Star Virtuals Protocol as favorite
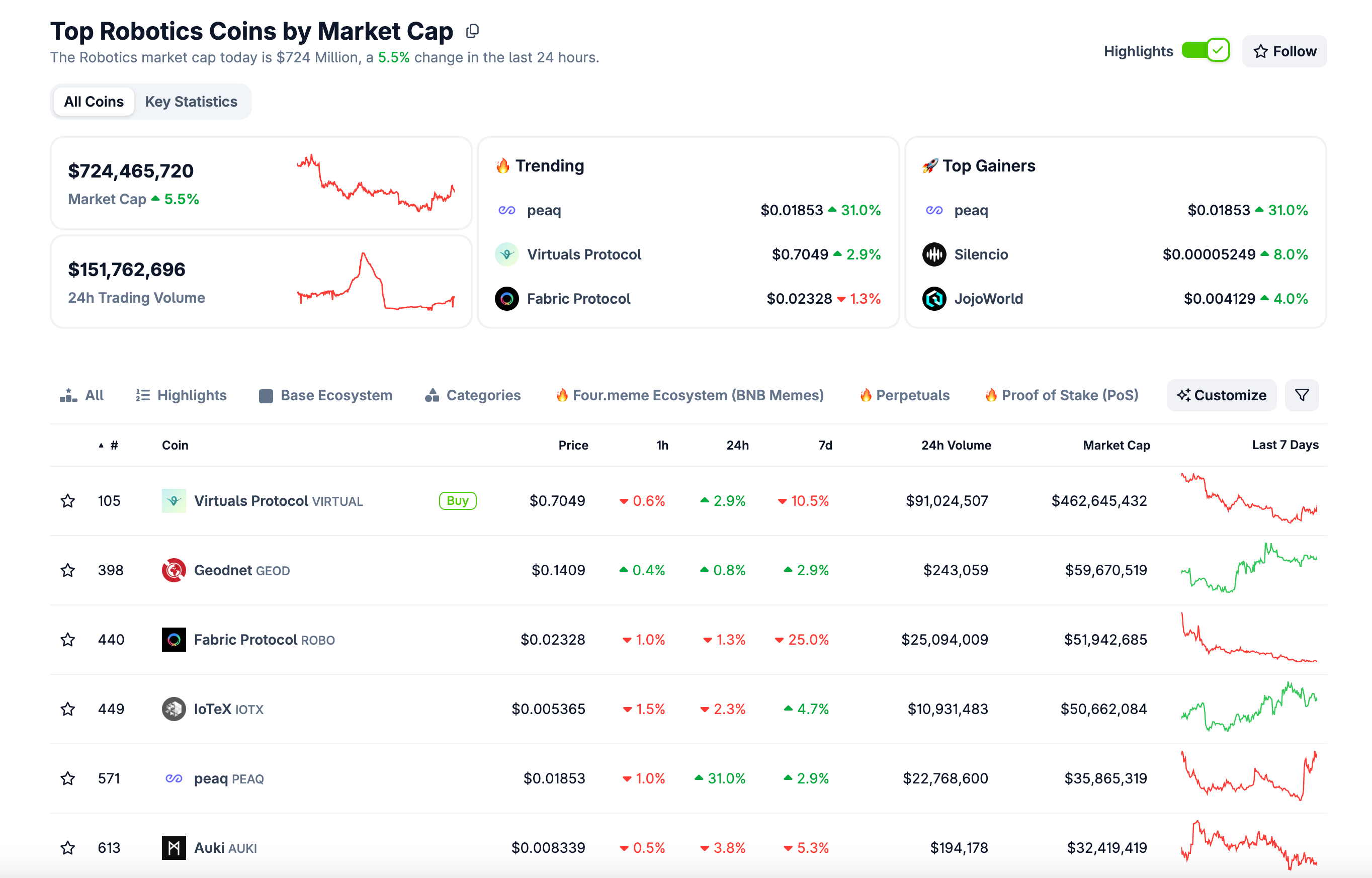The width and height of the screenshot is (1372, 878). click(68, 500)
